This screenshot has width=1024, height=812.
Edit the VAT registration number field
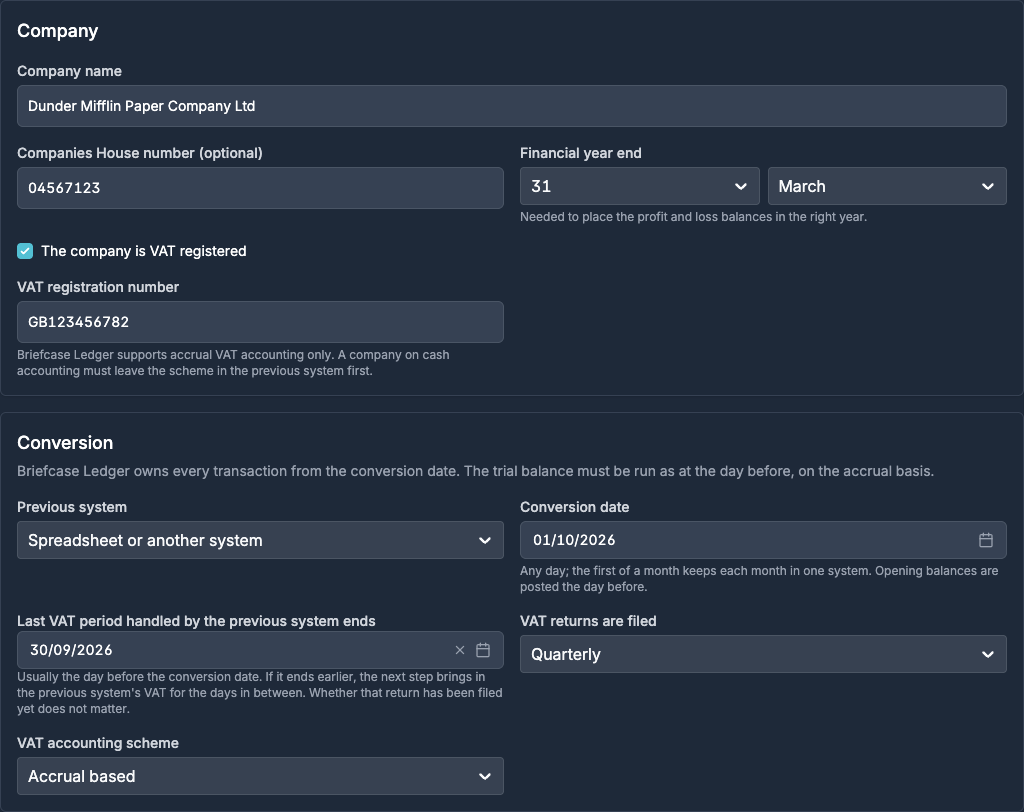pyautogui.click(x=260, y=322)
